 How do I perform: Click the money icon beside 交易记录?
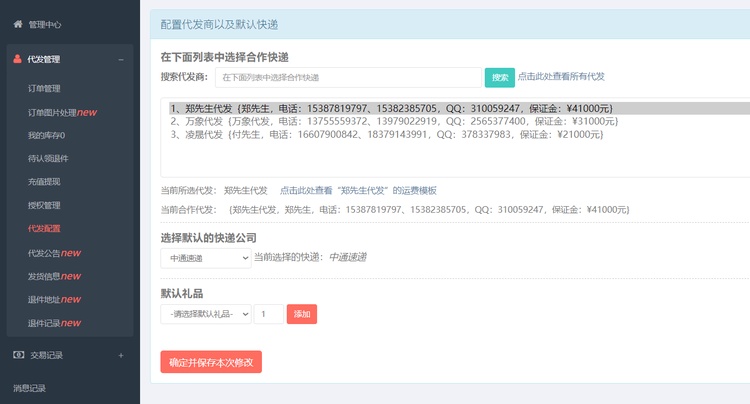pos(18,355)
